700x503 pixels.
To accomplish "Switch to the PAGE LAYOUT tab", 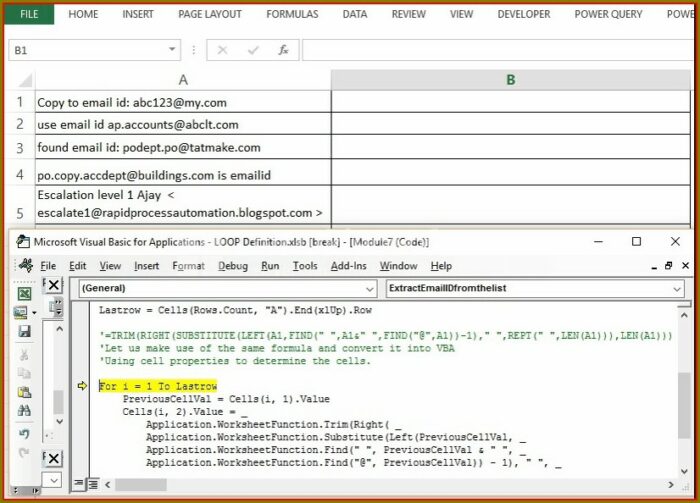I will (210, 14).
